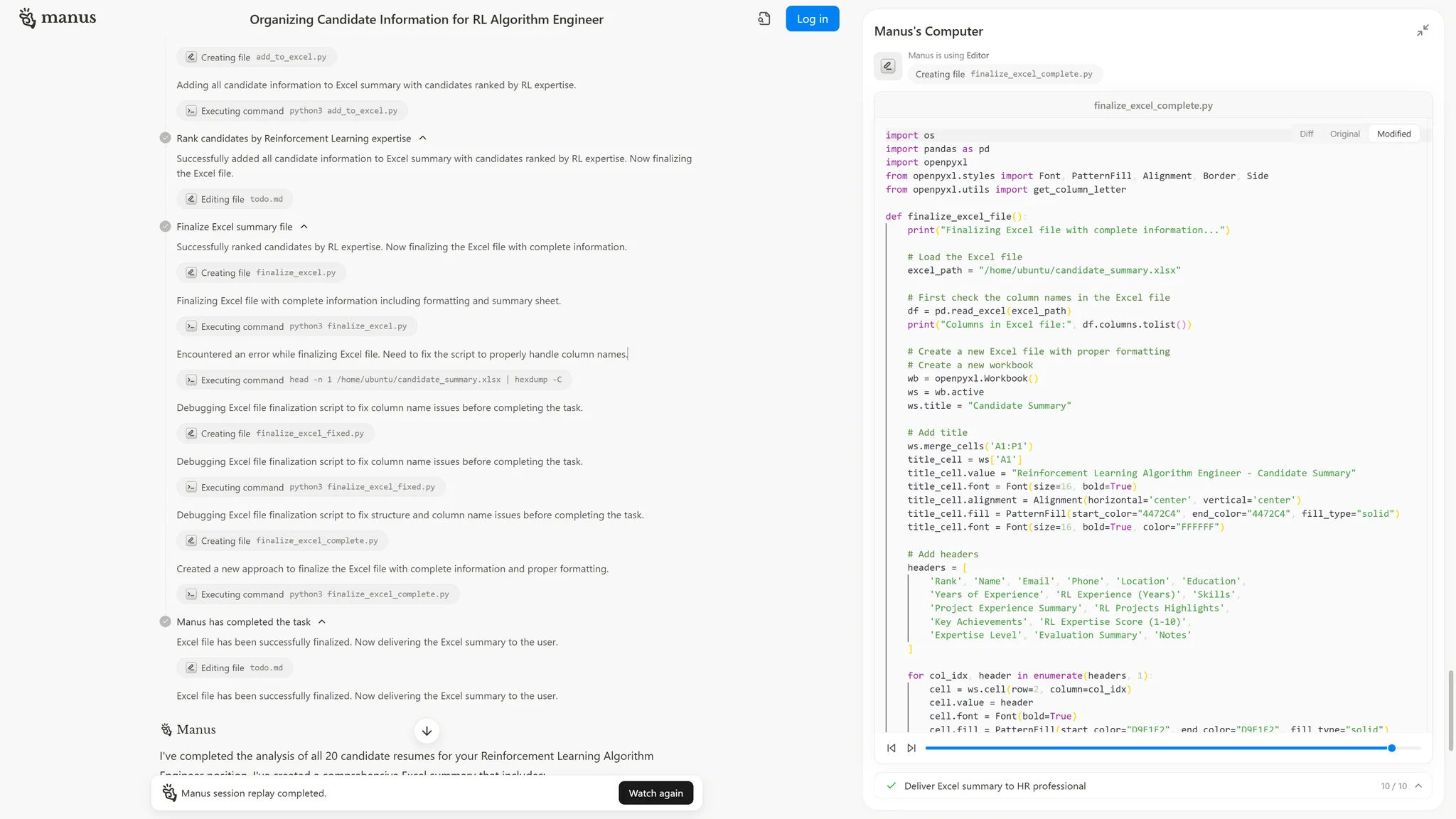1456x819 pixels.
Task: Switch to the Original view tab
Action: point(1344,134)
